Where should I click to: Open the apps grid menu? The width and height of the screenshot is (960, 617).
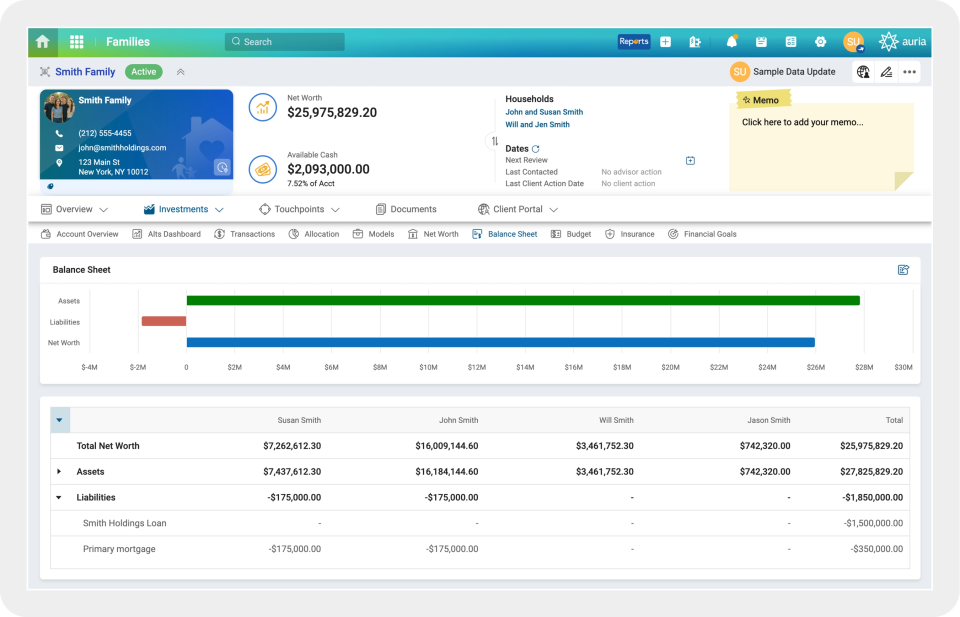tap(77, 42)
